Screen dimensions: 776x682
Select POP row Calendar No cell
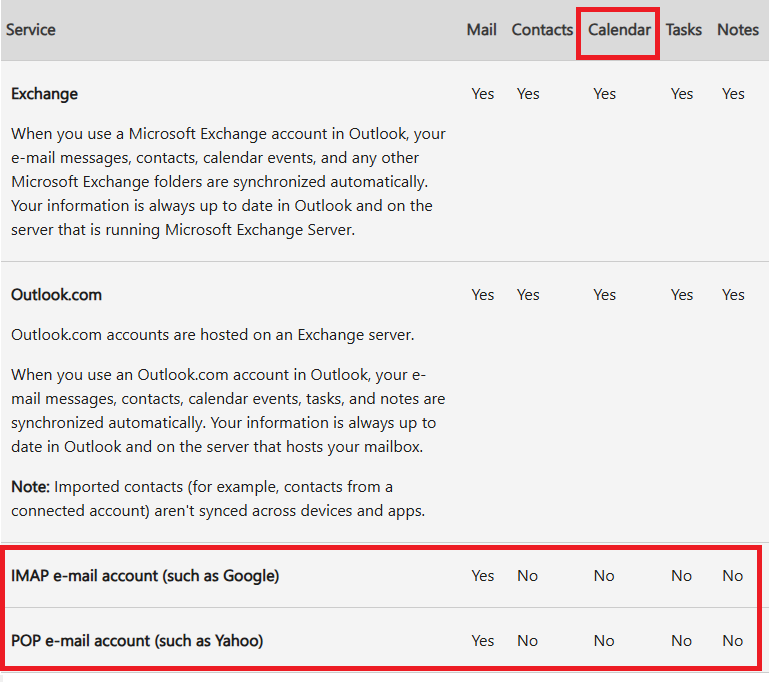coord(604,640)
